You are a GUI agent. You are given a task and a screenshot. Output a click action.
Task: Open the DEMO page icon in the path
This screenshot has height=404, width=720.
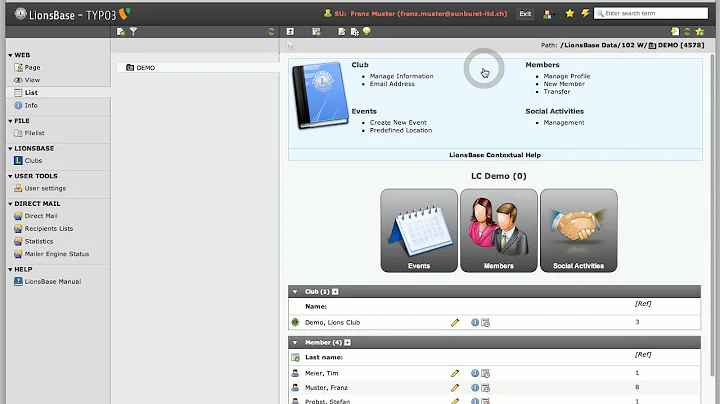[x=652, y=45]
